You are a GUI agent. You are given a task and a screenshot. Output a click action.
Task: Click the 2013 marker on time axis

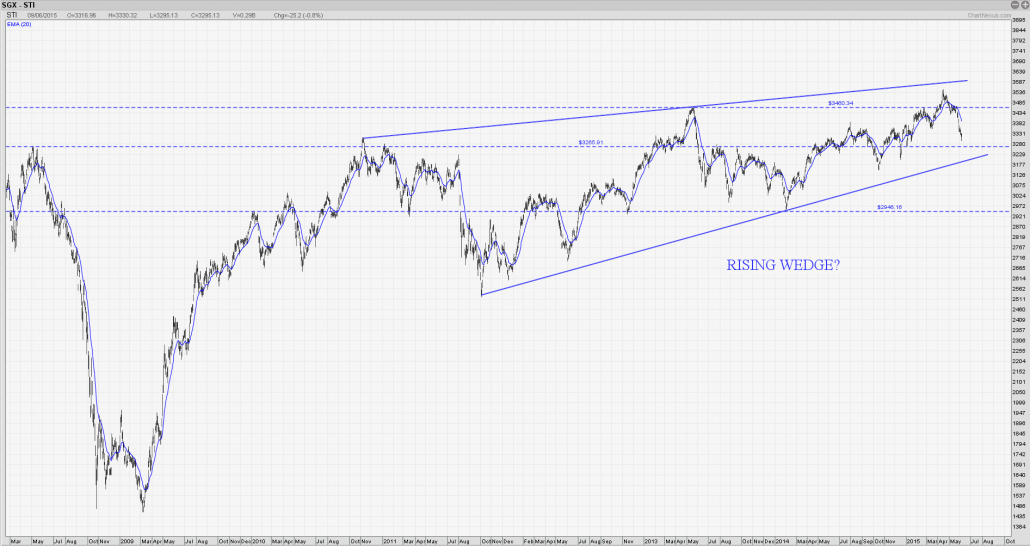click(647, 541)
